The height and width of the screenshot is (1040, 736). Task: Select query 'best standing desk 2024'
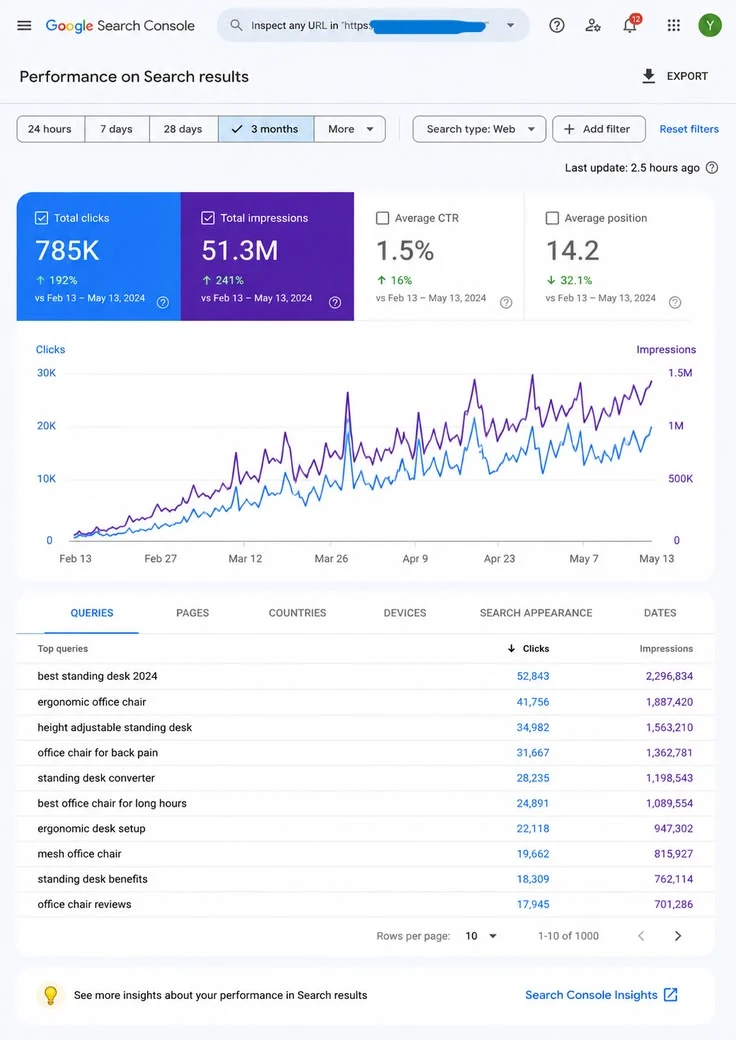click(x=97, y=676)
